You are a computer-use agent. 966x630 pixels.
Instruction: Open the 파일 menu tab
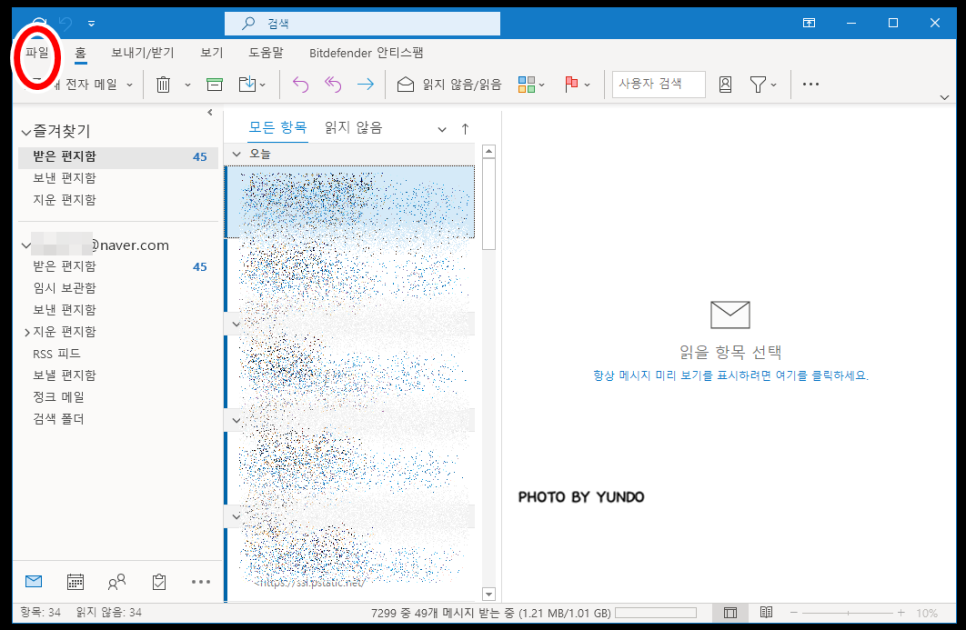(37, 53)
